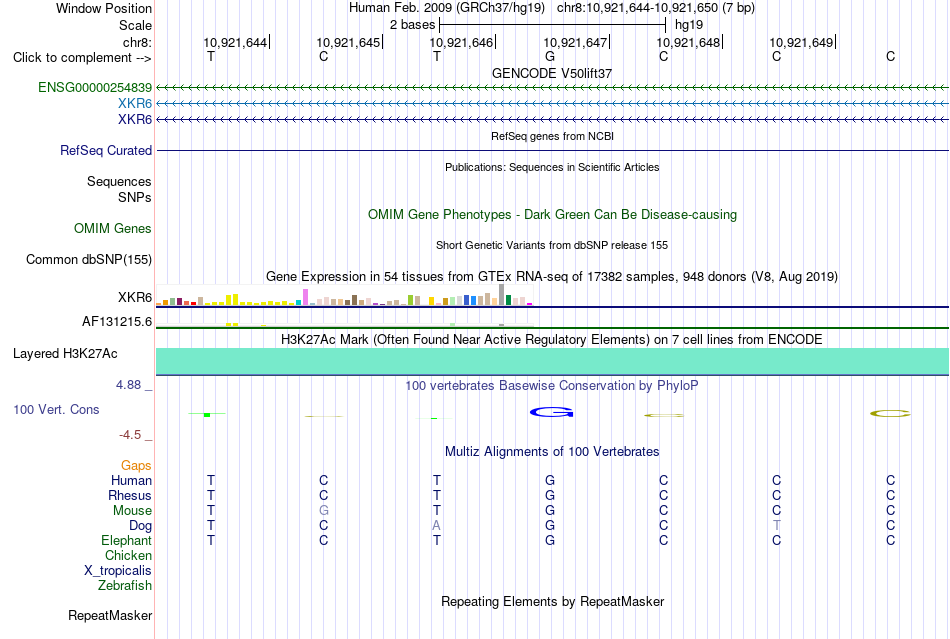Click the 100 Vert. Cons label
Image resolution: width=950 pixels, height=639 pixels.
pos(56,409)
